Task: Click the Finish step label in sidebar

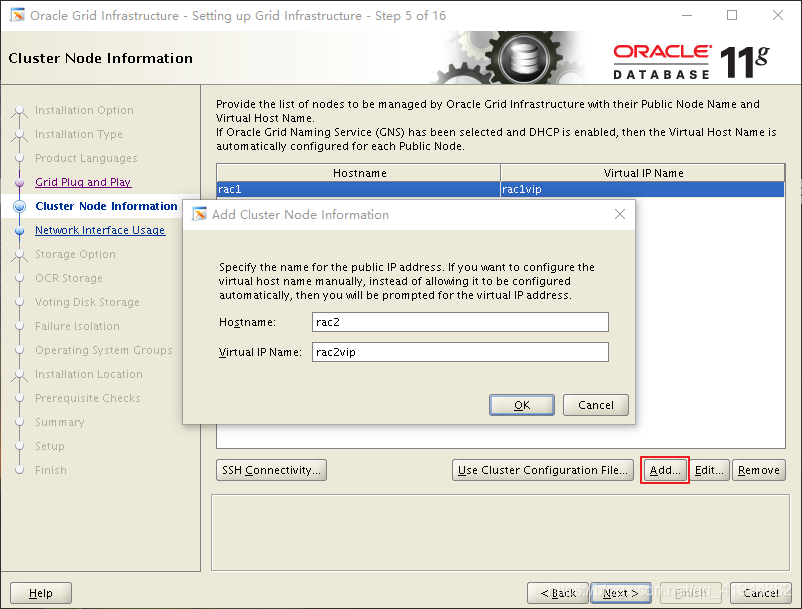Action: pyautogui.click(x=51, y=470)
